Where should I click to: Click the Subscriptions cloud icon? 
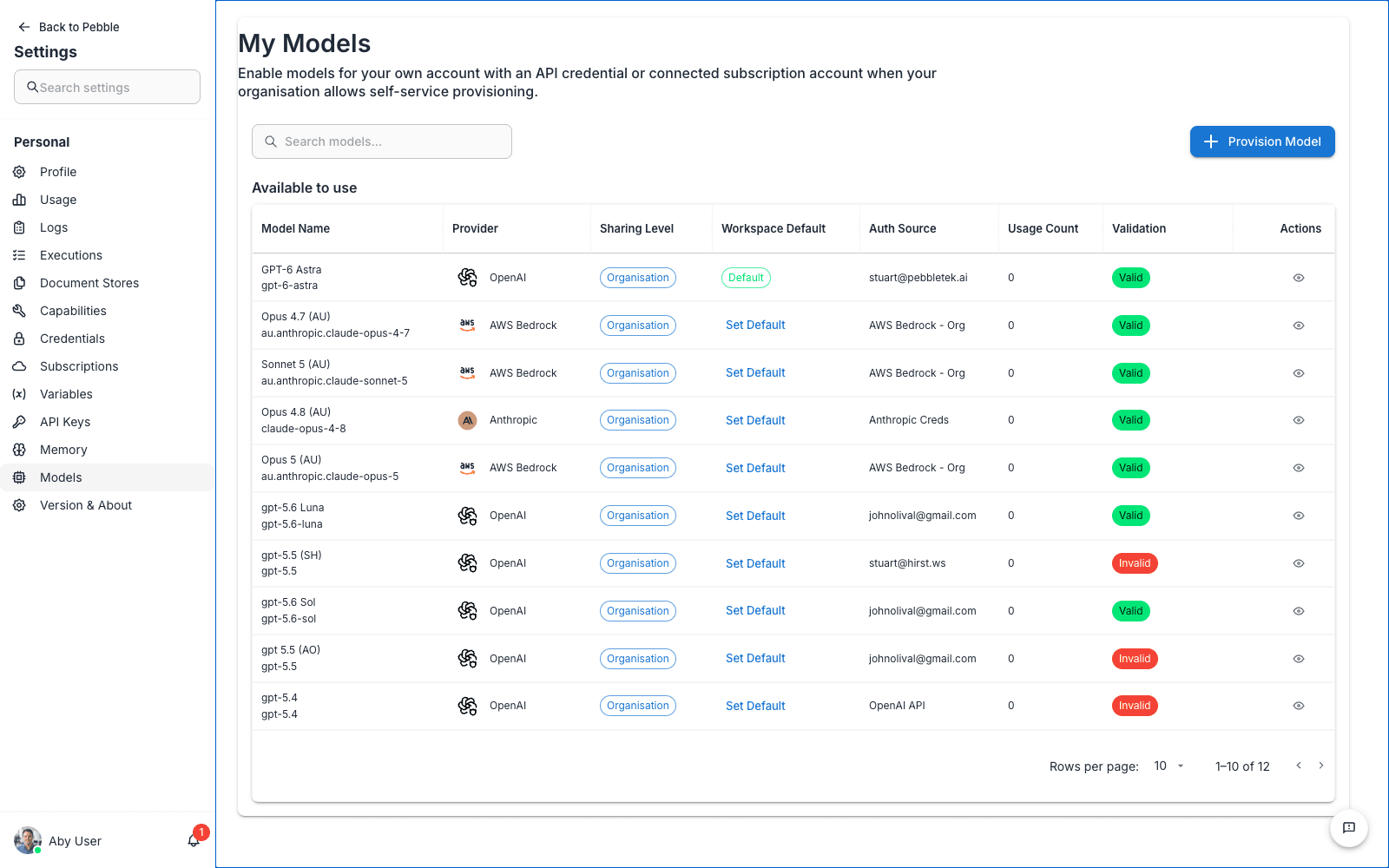coord(19,366)
